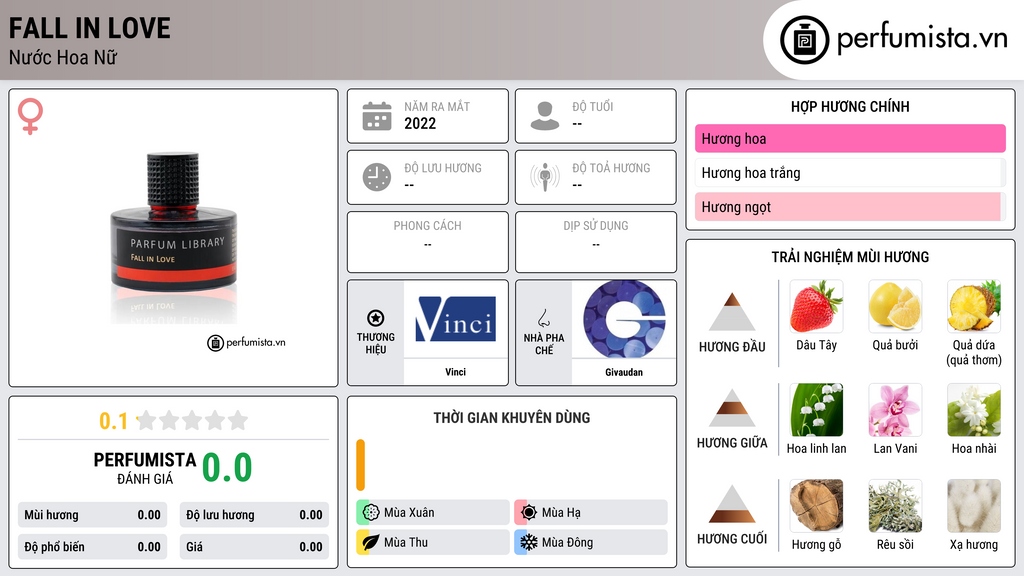Screen dimensions: 1024x576
Task: Click the Hương cuối pyramid icon
Action: [731, 504]
